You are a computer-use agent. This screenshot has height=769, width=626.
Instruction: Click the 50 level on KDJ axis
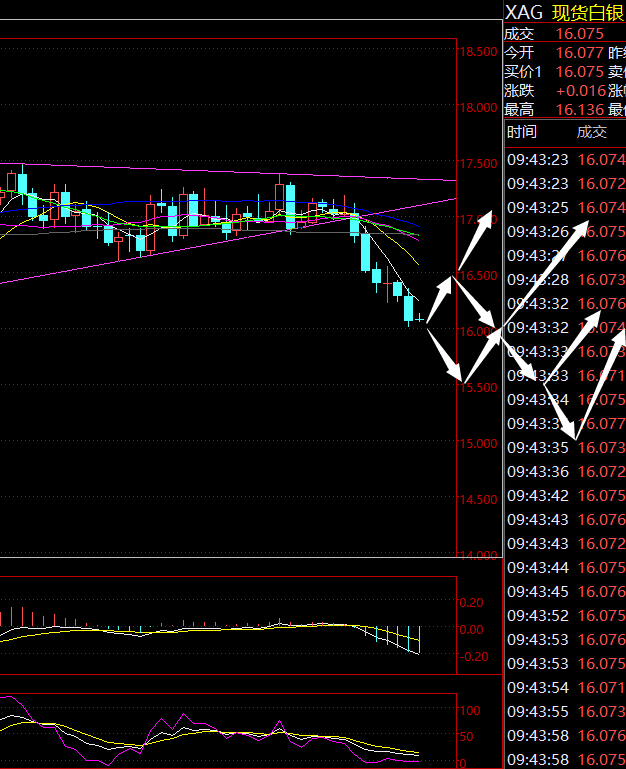coord(467,737)
